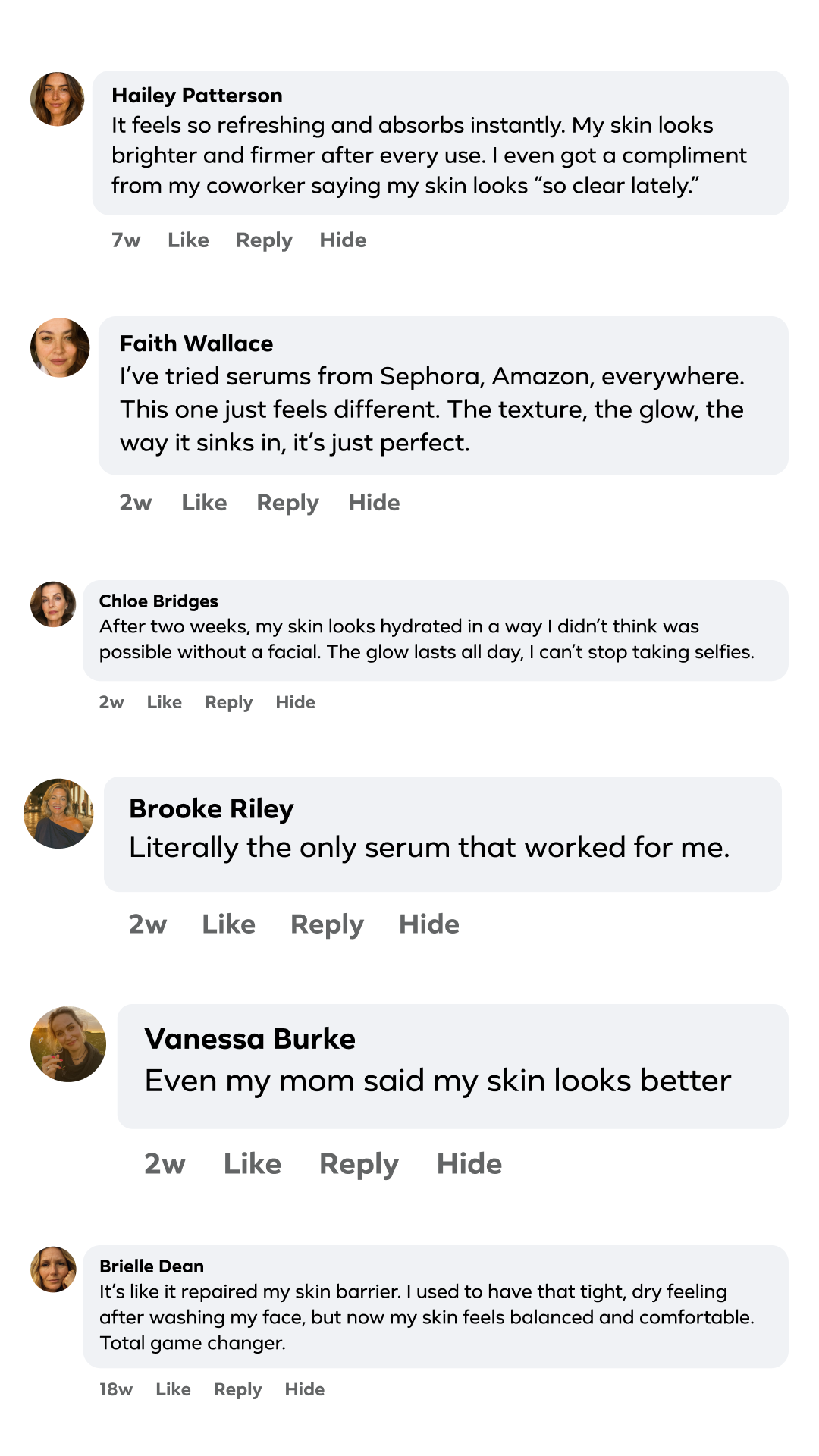The height and width of the screenshot is (1456, 819).
Task: Reply to Brooke Riley's comment
Action: (327, 924)
